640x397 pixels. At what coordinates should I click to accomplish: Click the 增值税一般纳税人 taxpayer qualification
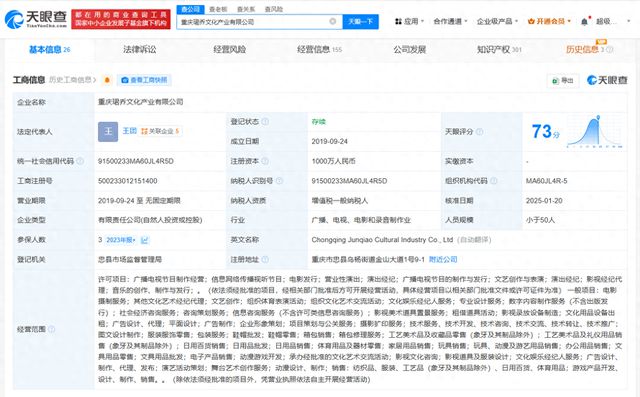tap(340, 200)
